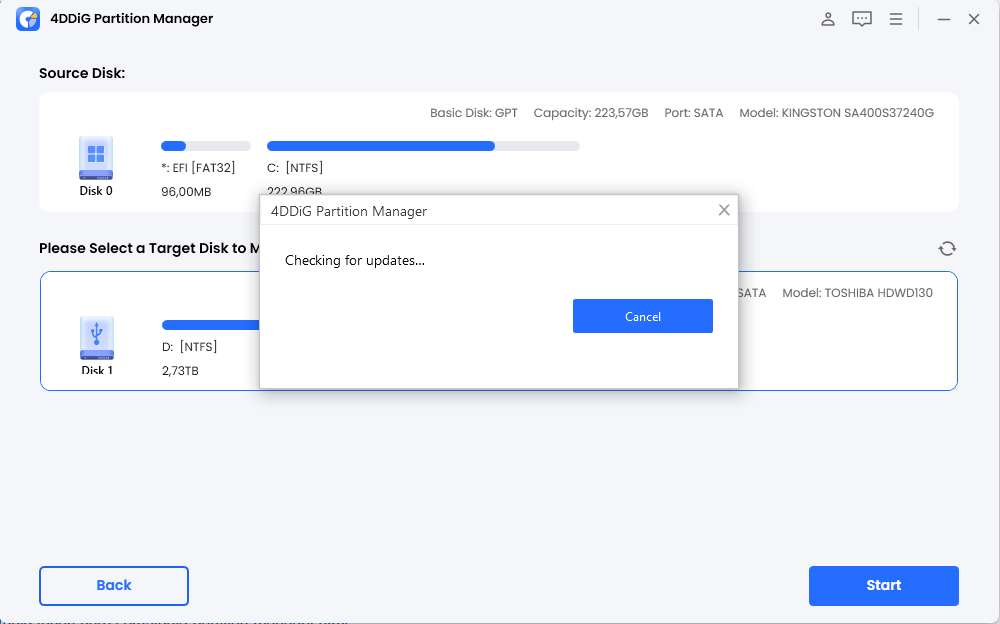
Task: Close the Checking for updates dialog
Action: [724, 210]
